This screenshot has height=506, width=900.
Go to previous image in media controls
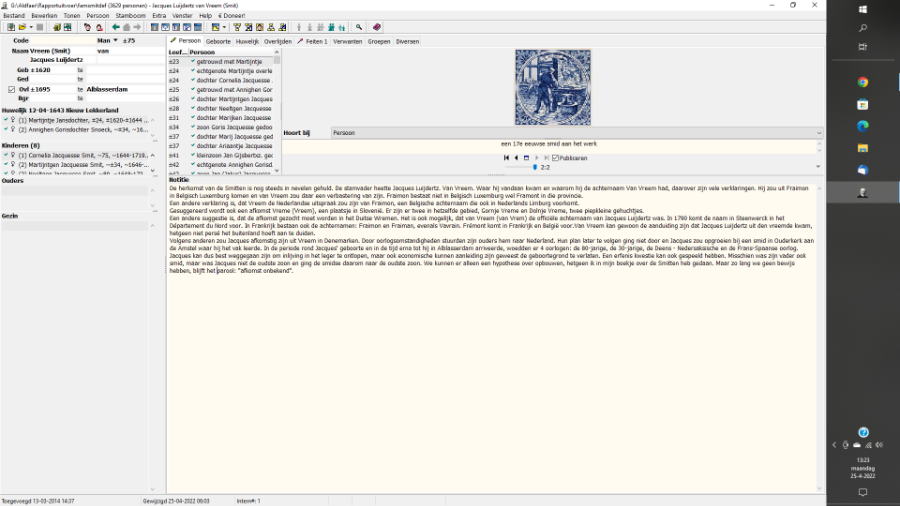pyautogui.click(x=516, y=157)
